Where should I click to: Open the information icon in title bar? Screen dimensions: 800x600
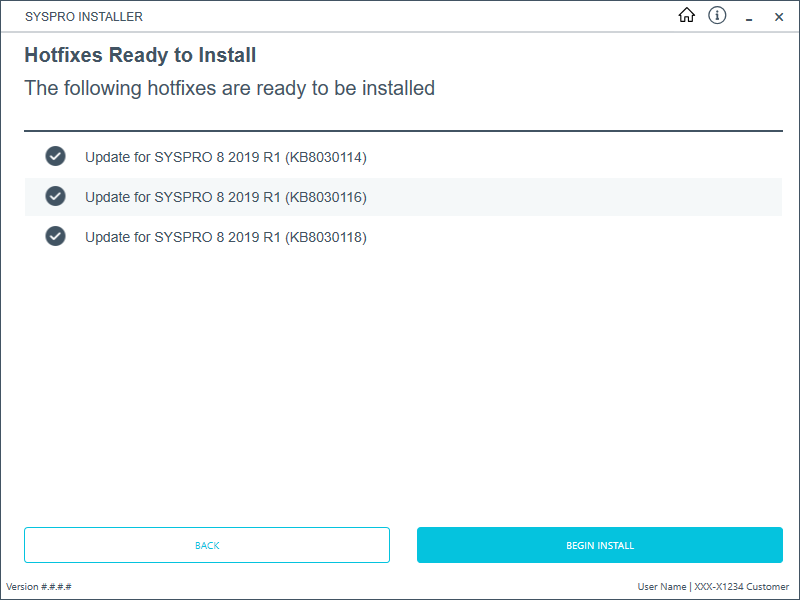pyautogui.click(x=717, y=16)
